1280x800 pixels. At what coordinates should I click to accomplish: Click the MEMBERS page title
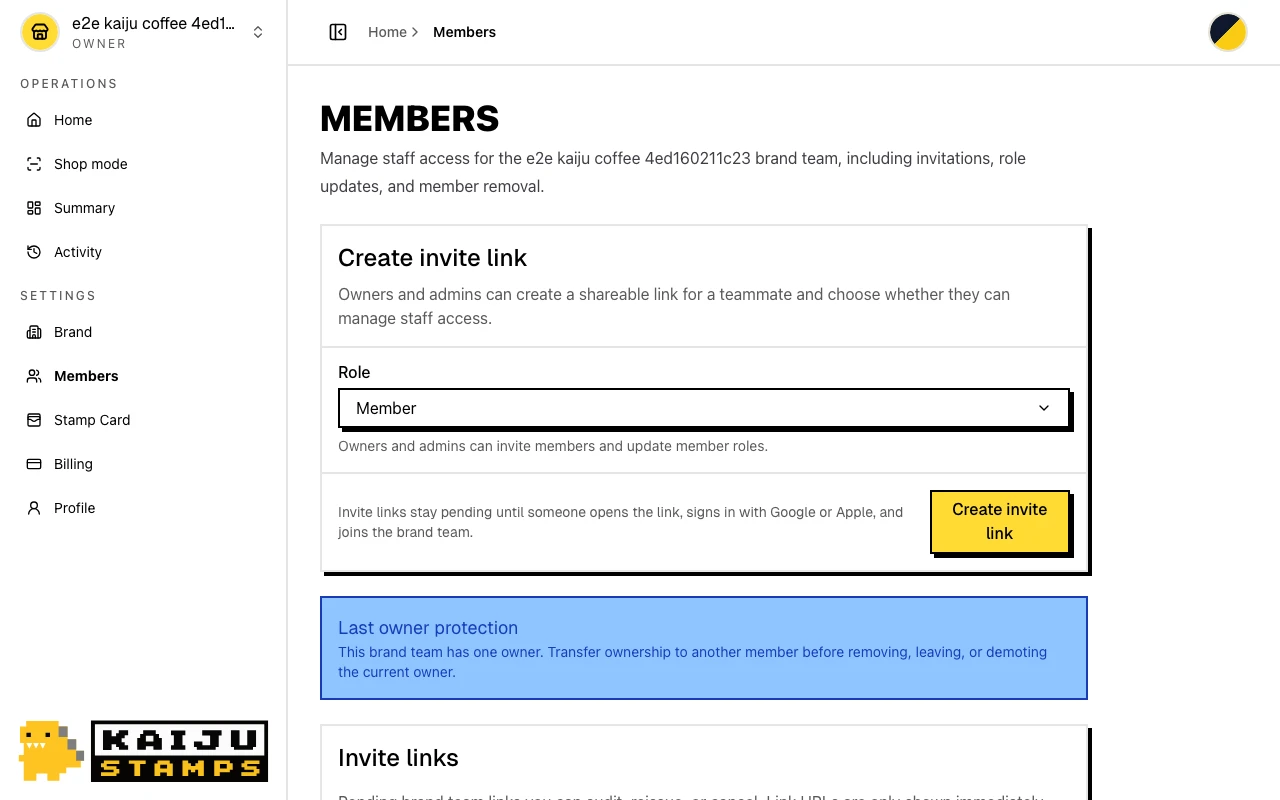[409, 119]
